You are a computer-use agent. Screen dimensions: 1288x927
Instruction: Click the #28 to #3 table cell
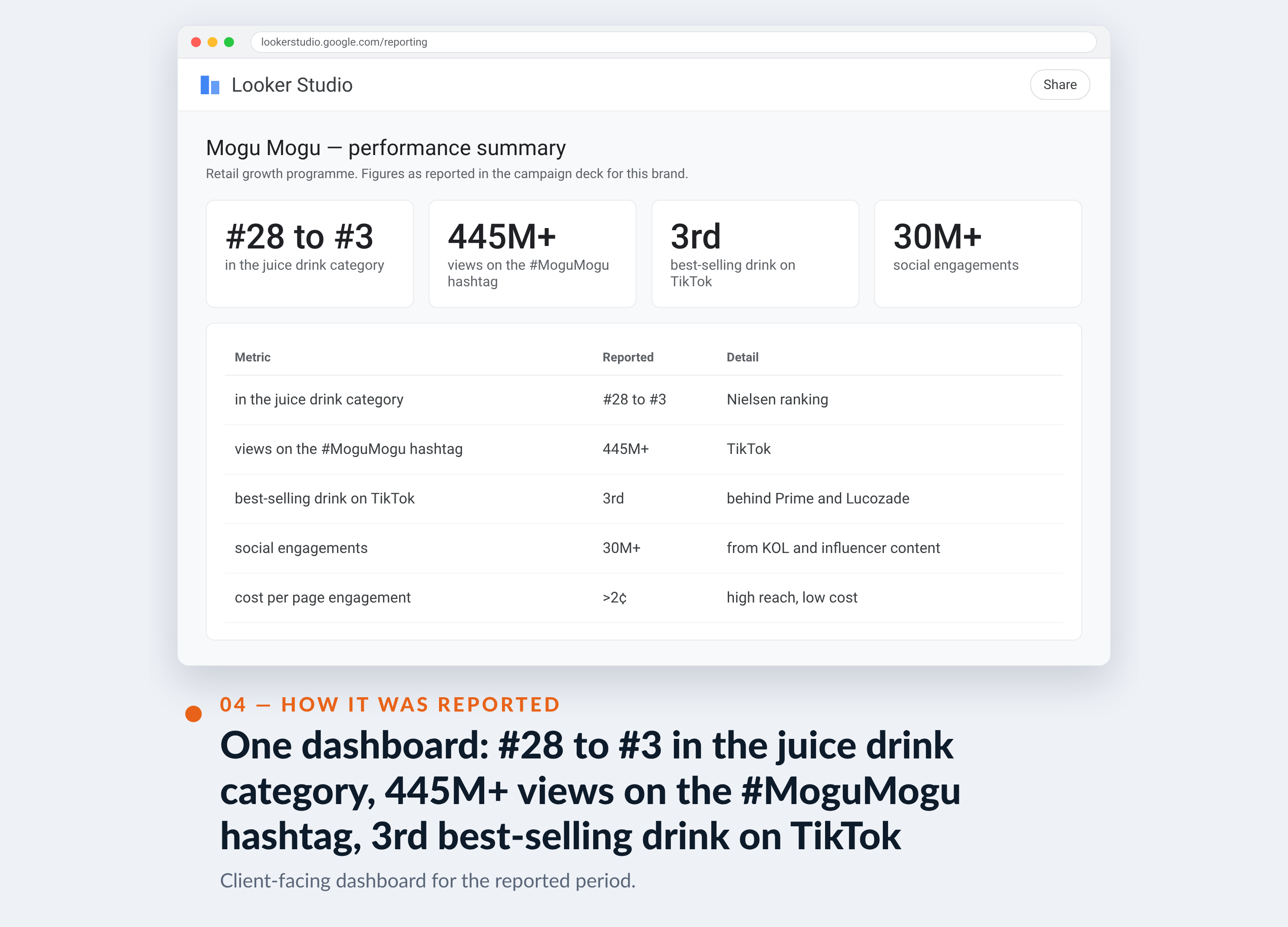click(x=634, y=400)
